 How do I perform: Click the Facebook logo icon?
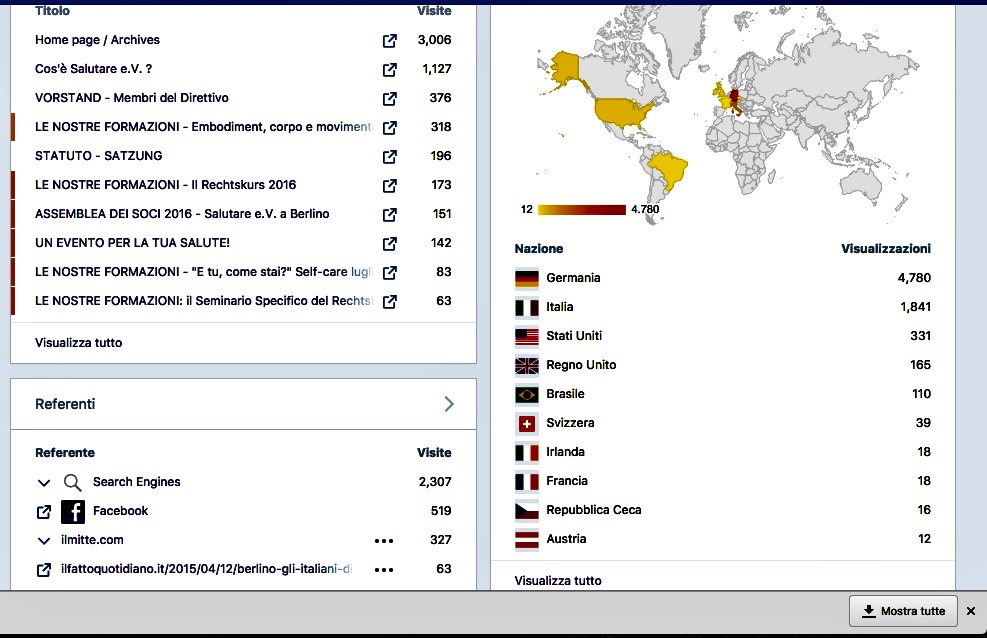pyautogui.click(x=73, y=512)
